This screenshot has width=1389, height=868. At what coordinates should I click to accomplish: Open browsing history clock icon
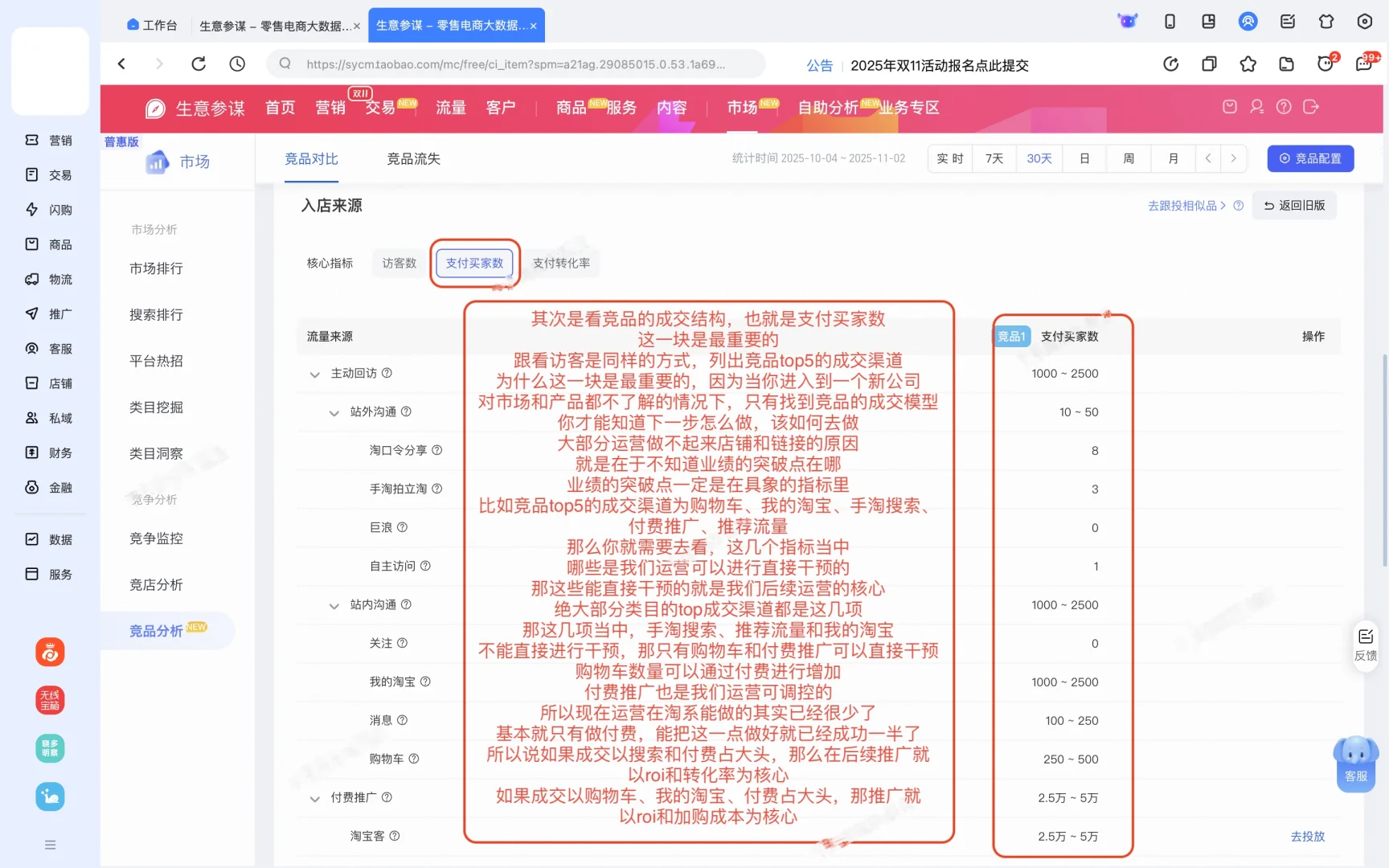[x=237, y=63]
